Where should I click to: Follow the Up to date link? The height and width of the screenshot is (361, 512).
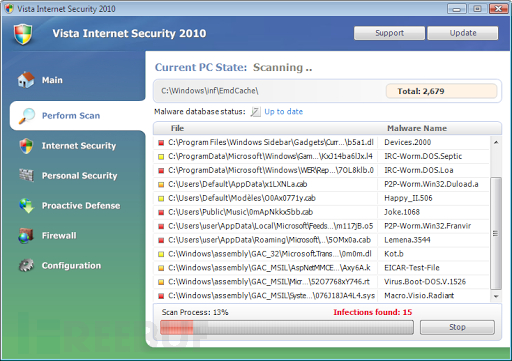click(x=283, y=112)
